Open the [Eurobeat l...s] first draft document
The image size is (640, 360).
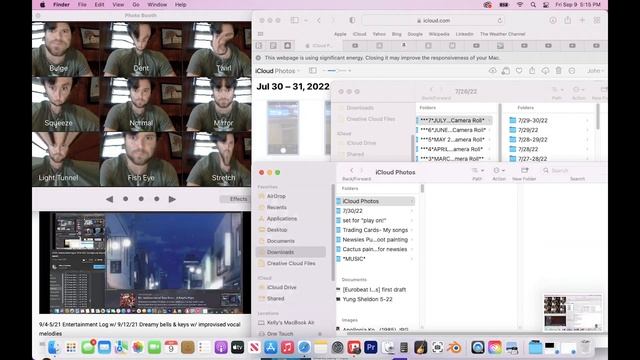pyautogui.click(x=375, y=289)
